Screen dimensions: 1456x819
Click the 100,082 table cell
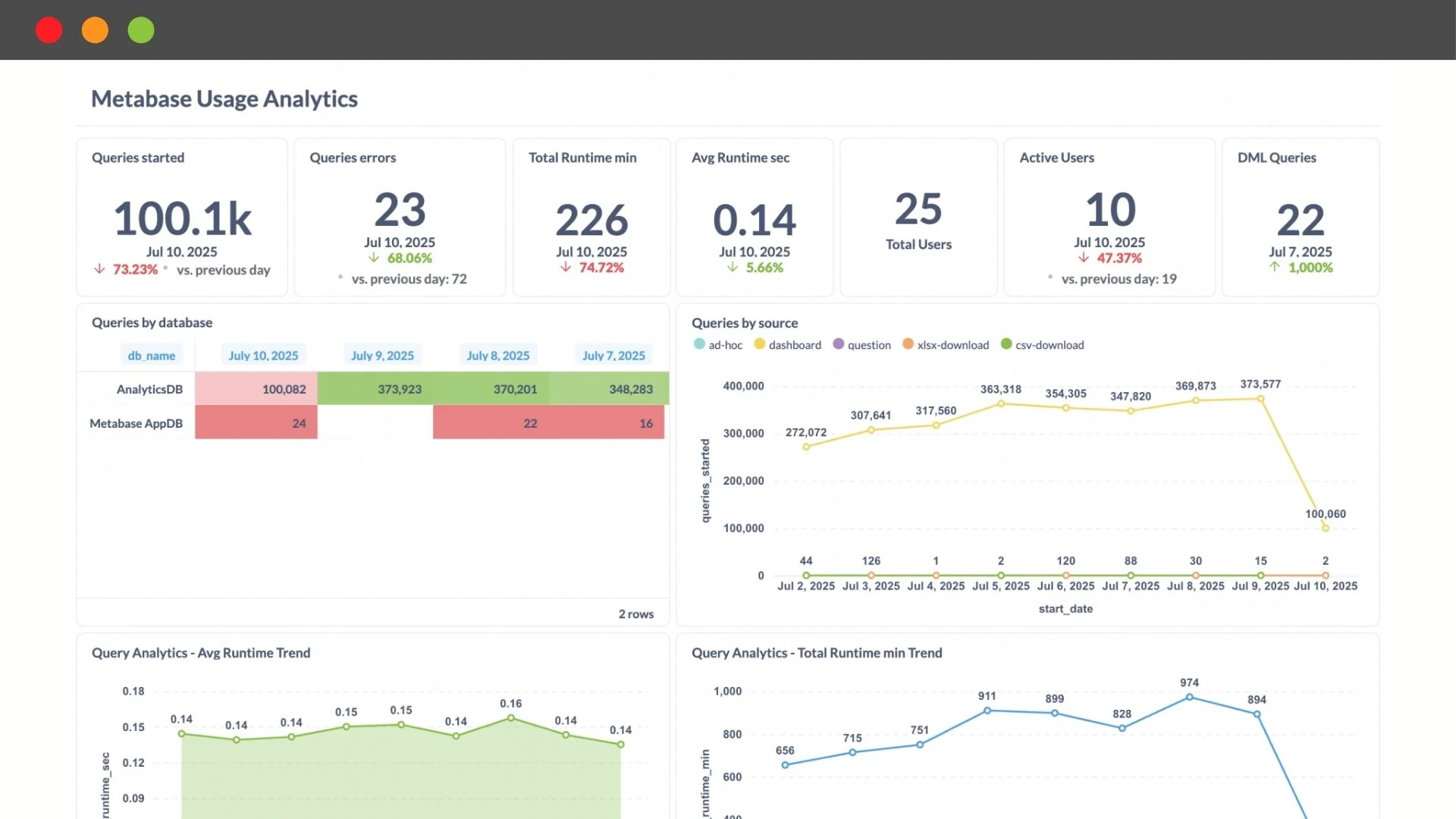(256, 389)
